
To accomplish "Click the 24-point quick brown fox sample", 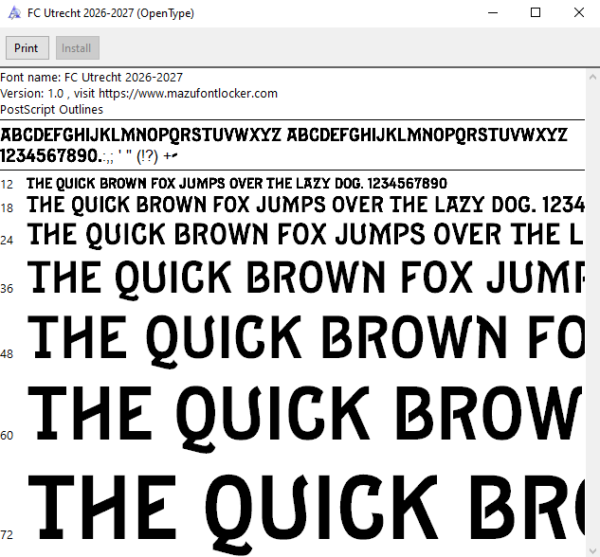I will tap(306, 235).
